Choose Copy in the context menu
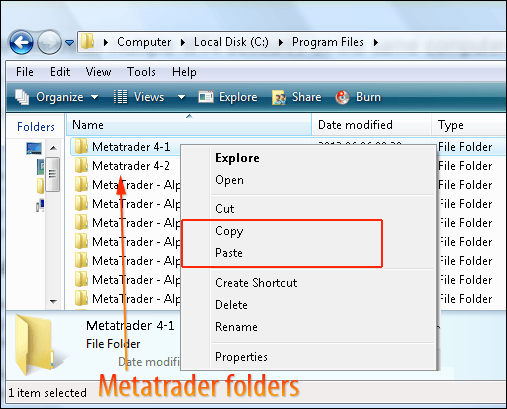The image size is (507, 409). [x=229, y=231]
